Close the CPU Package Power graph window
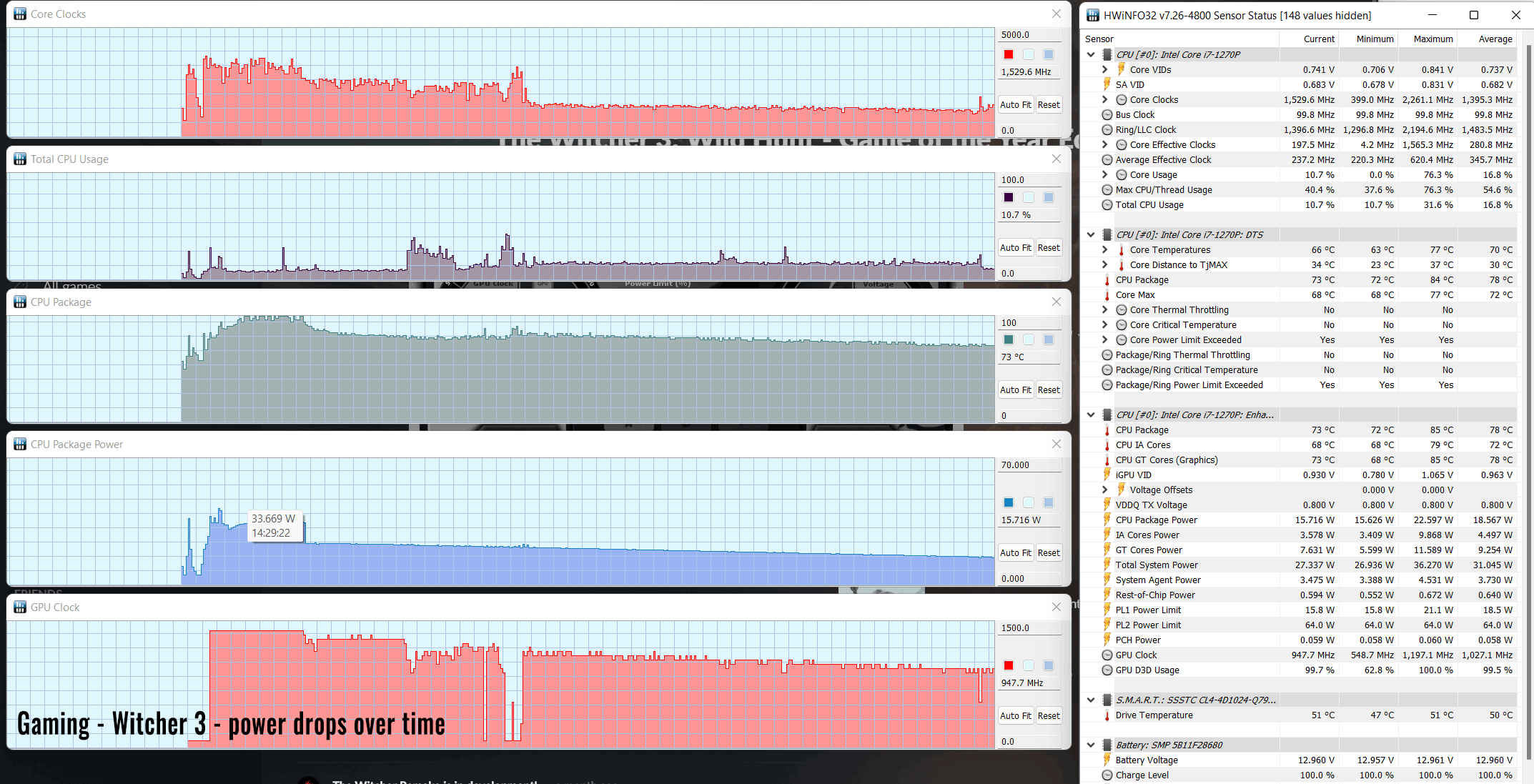Screen dimensions: 1534x784 (1057, 444)
